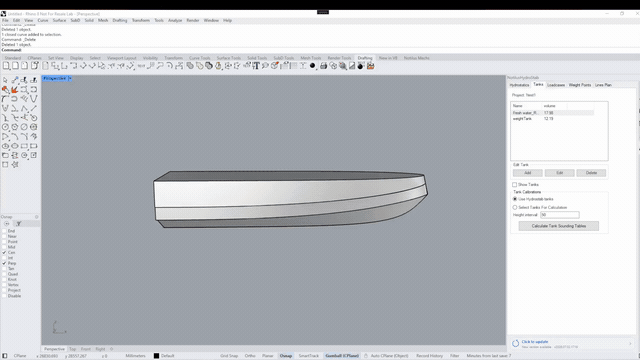640x360 pixels.
Task: Click the orange explode arrow icon
Action: (15, 89)
